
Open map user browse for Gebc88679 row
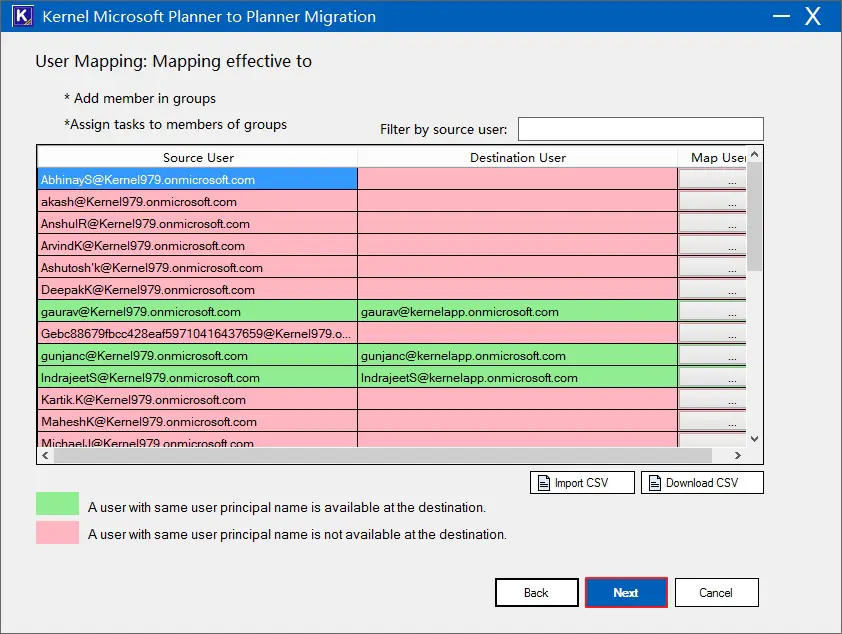pos(712,333)
